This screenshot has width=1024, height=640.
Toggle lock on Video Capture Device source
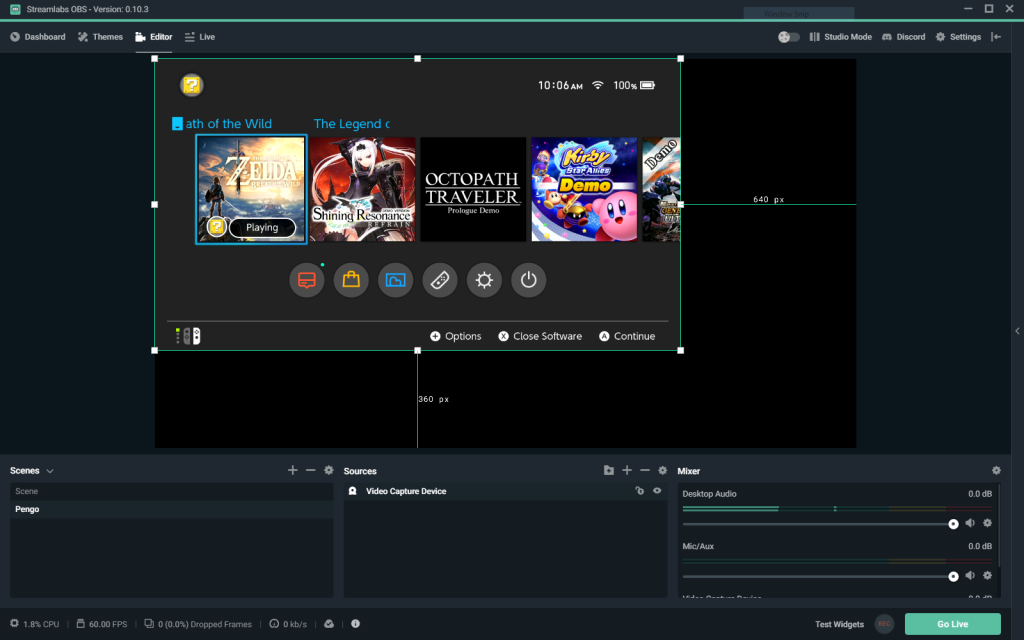pyautogui.click(x=639, y=491)
